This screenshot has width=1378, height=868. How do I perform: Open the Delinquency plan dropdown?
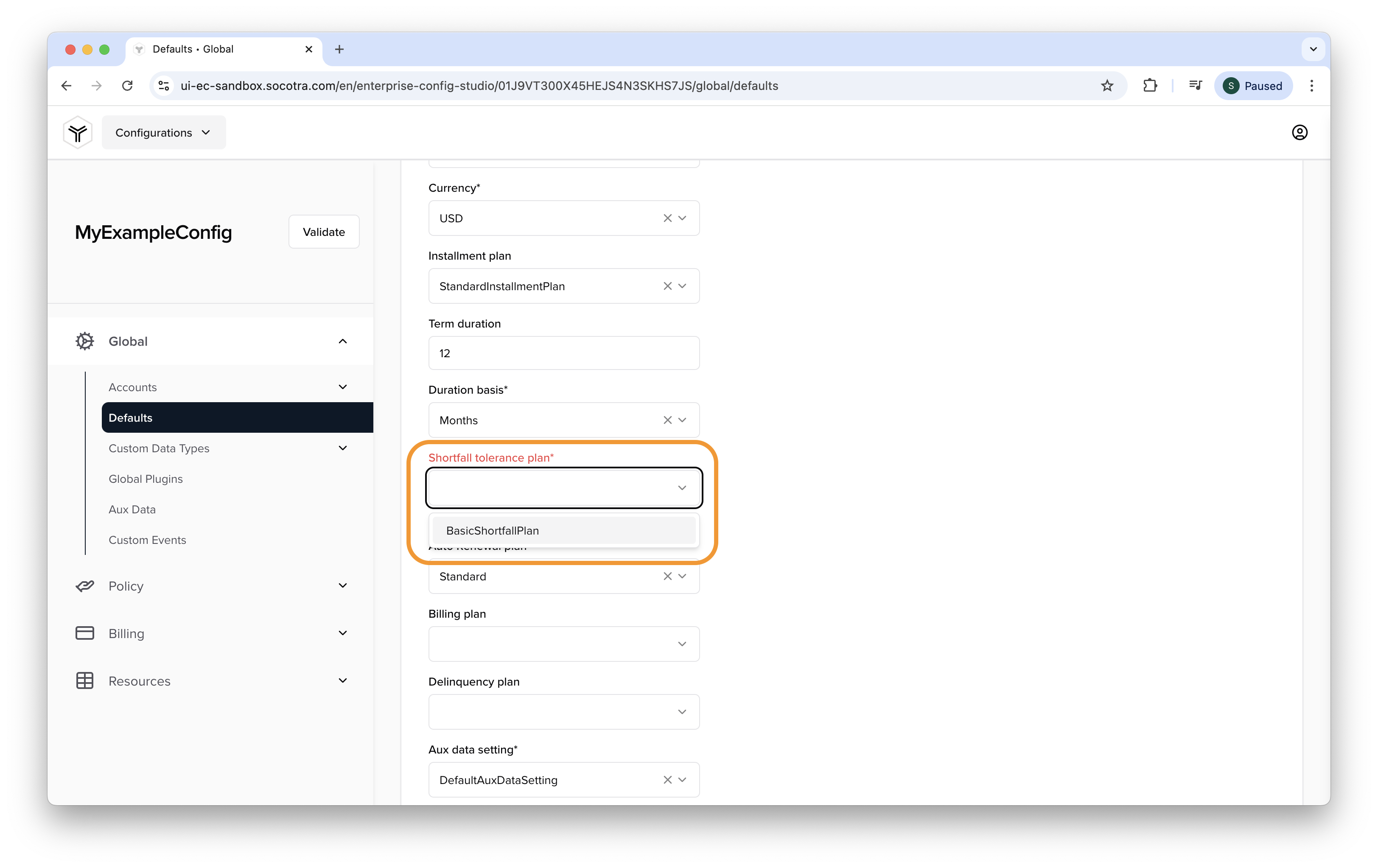(564, 712)
